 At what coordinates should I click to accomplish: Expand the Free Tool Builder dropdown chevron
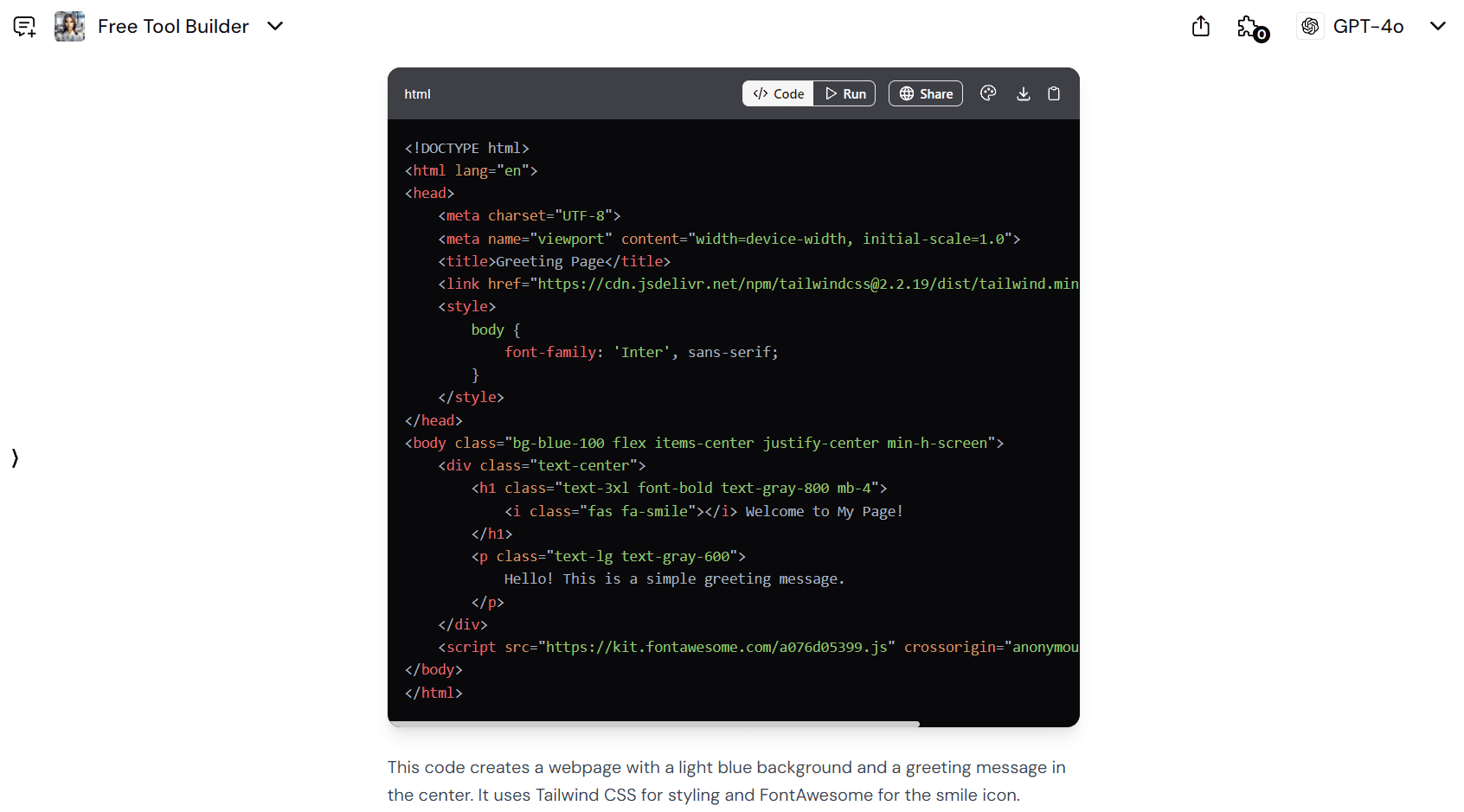click(x=275, y=27)
